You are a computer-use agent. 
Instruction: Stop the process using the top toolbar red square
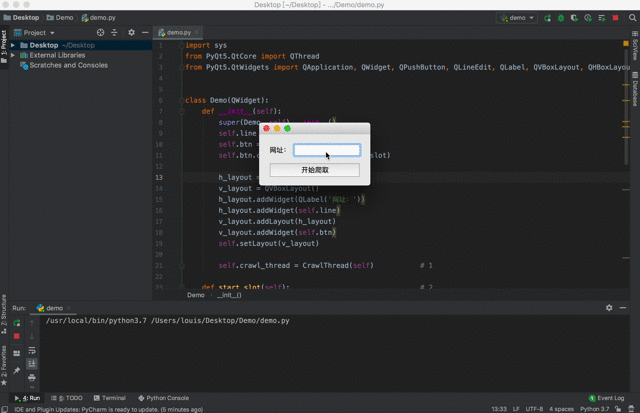(x=616, y=18)
